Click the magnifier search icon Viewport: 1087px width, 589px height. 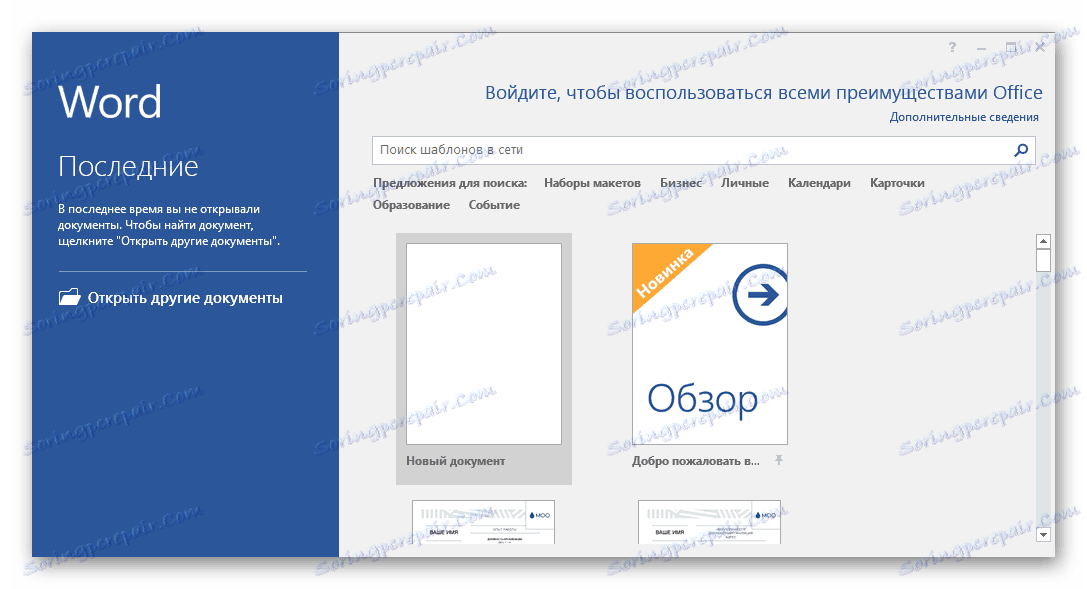1020,150
